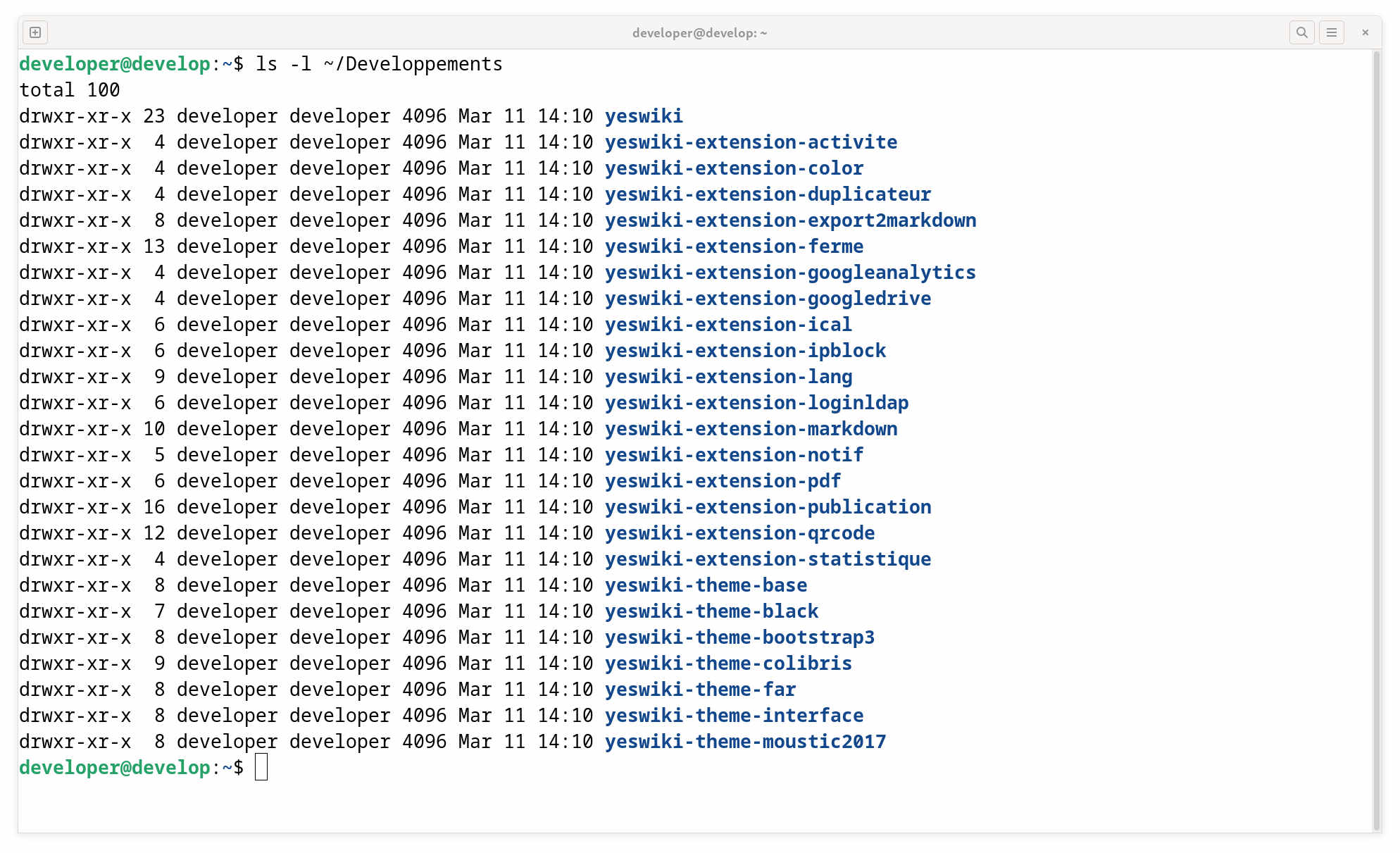Screen dimensions: 1400x853
Task: Click yeswiki-theme-moustic2017 directory name
Action: (744, 742)
